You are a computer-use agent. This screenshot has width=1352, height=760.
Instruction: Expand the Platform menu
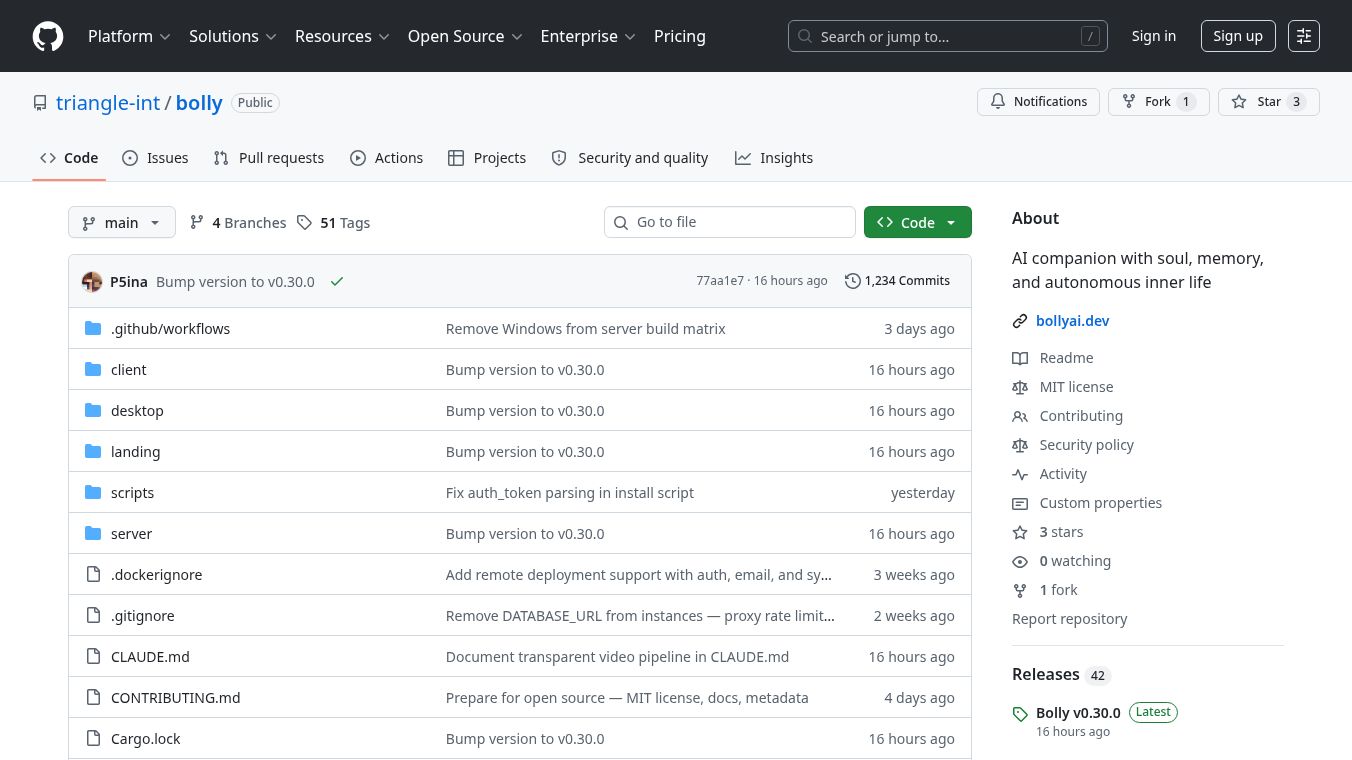point(129,36)
